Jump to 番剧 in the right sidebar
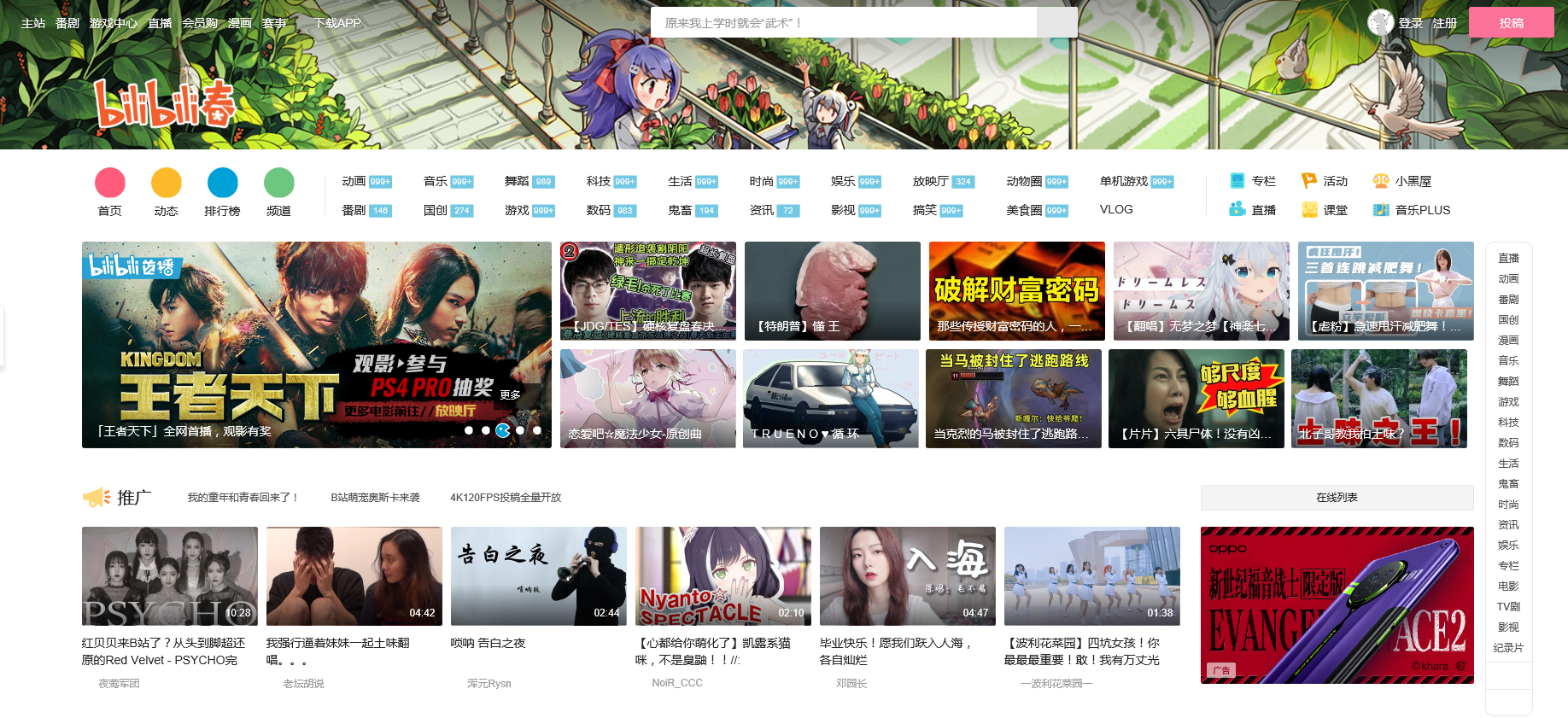 point(1509,299)
